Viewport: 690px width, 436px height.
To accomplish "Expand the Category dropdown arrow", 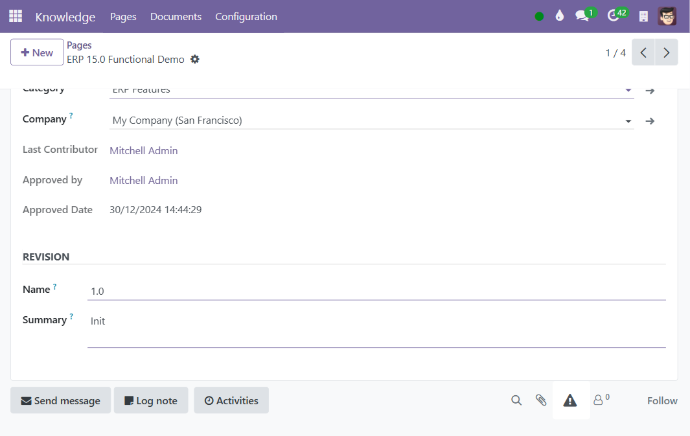I will click(628, 90).
